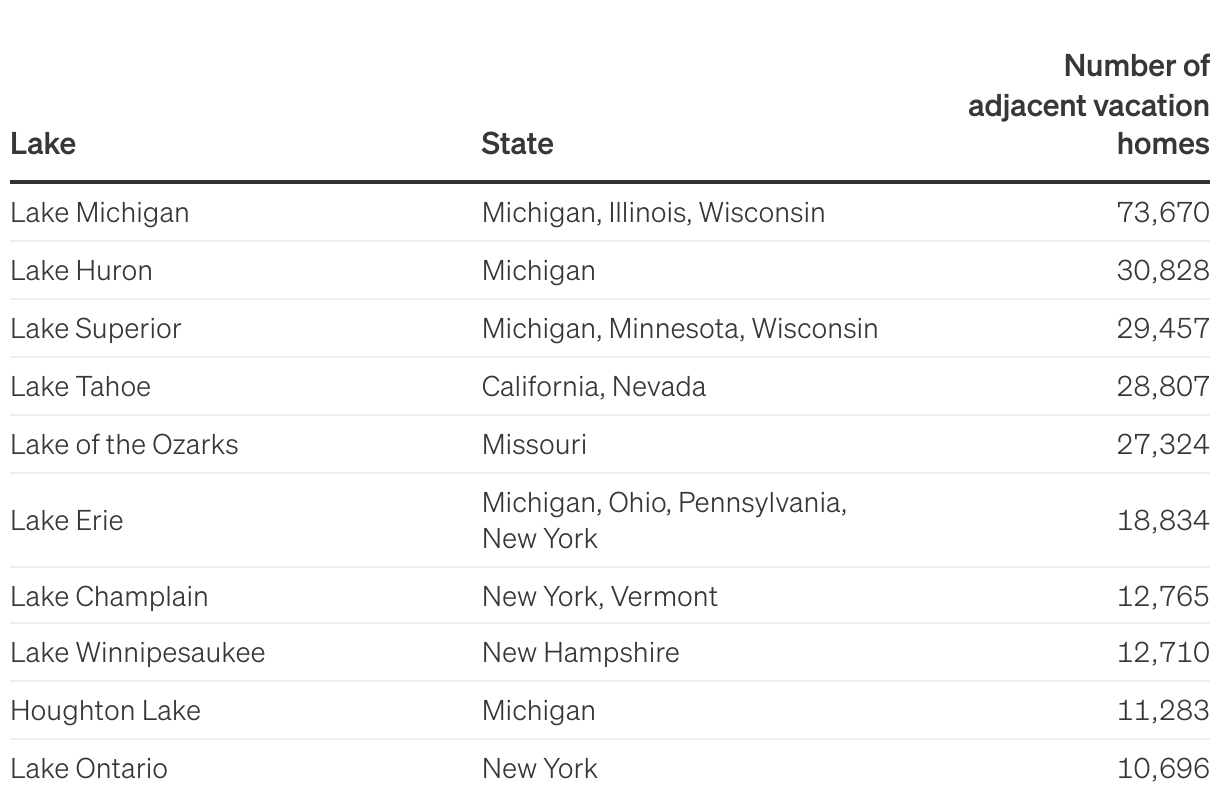Click the 73,670 vacation homes value
This screenshot has width=1220, height=808.
pos(1162,212)
